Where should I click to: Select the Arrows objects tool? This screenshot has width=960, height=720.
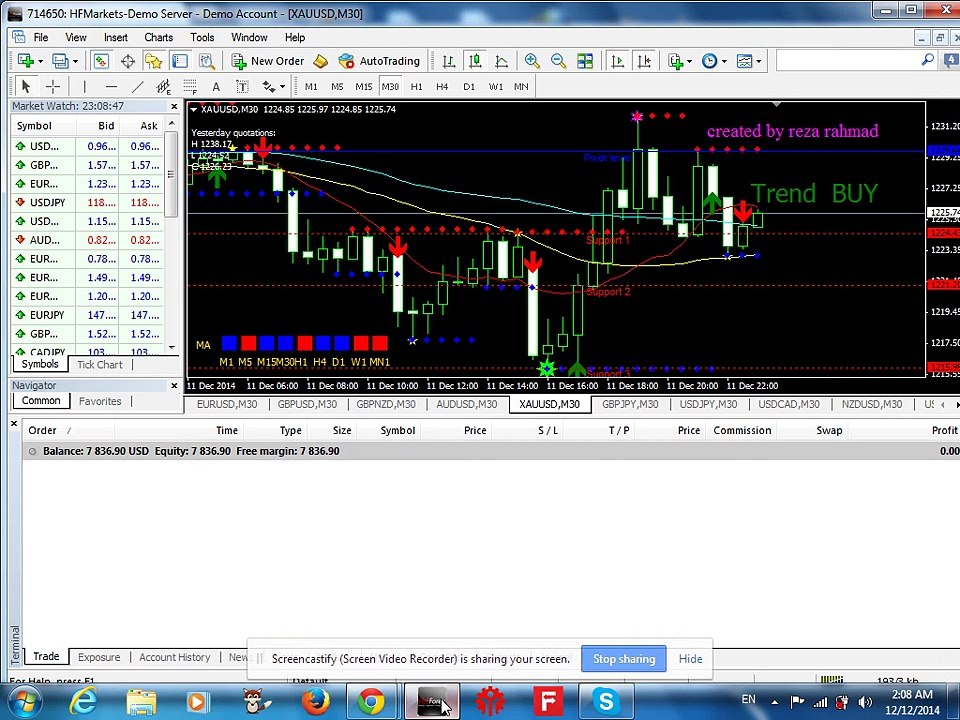269,86
